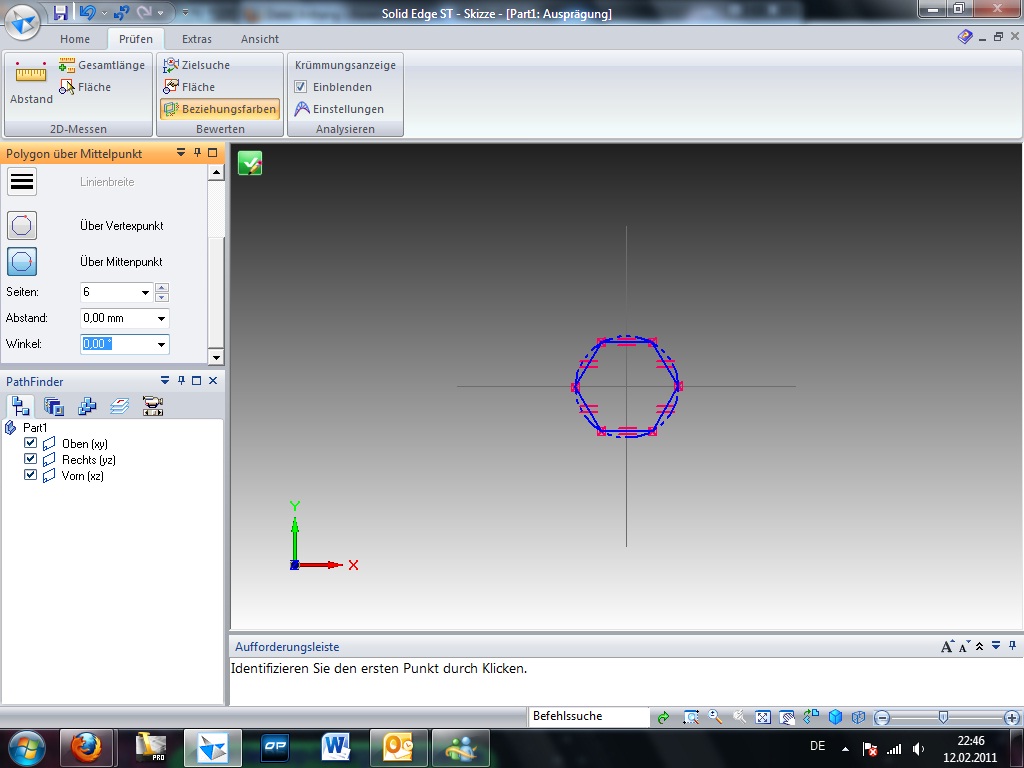Activate the zoom magnifier tool
Screen dimensions: 1024x768
pos(715,717)
